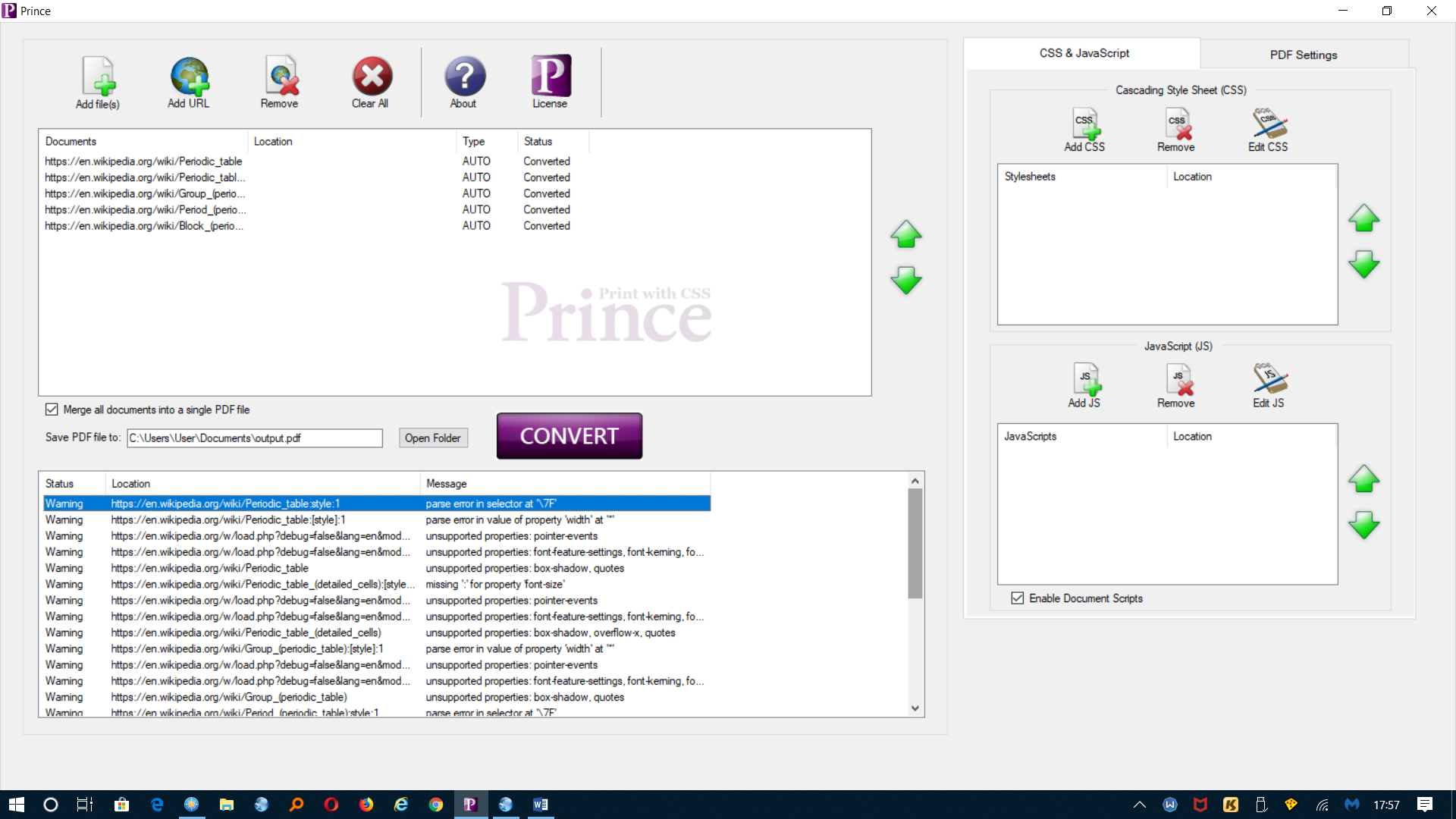Uncheck Enable Document Scripts
Viewport: 1456px width, 819px height.
coord(1018,598)
